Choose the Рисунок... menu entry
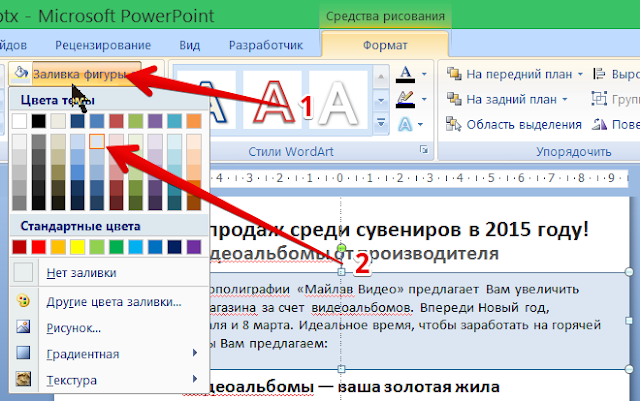Viewport: 640px width, 401px height. (109, 327)
